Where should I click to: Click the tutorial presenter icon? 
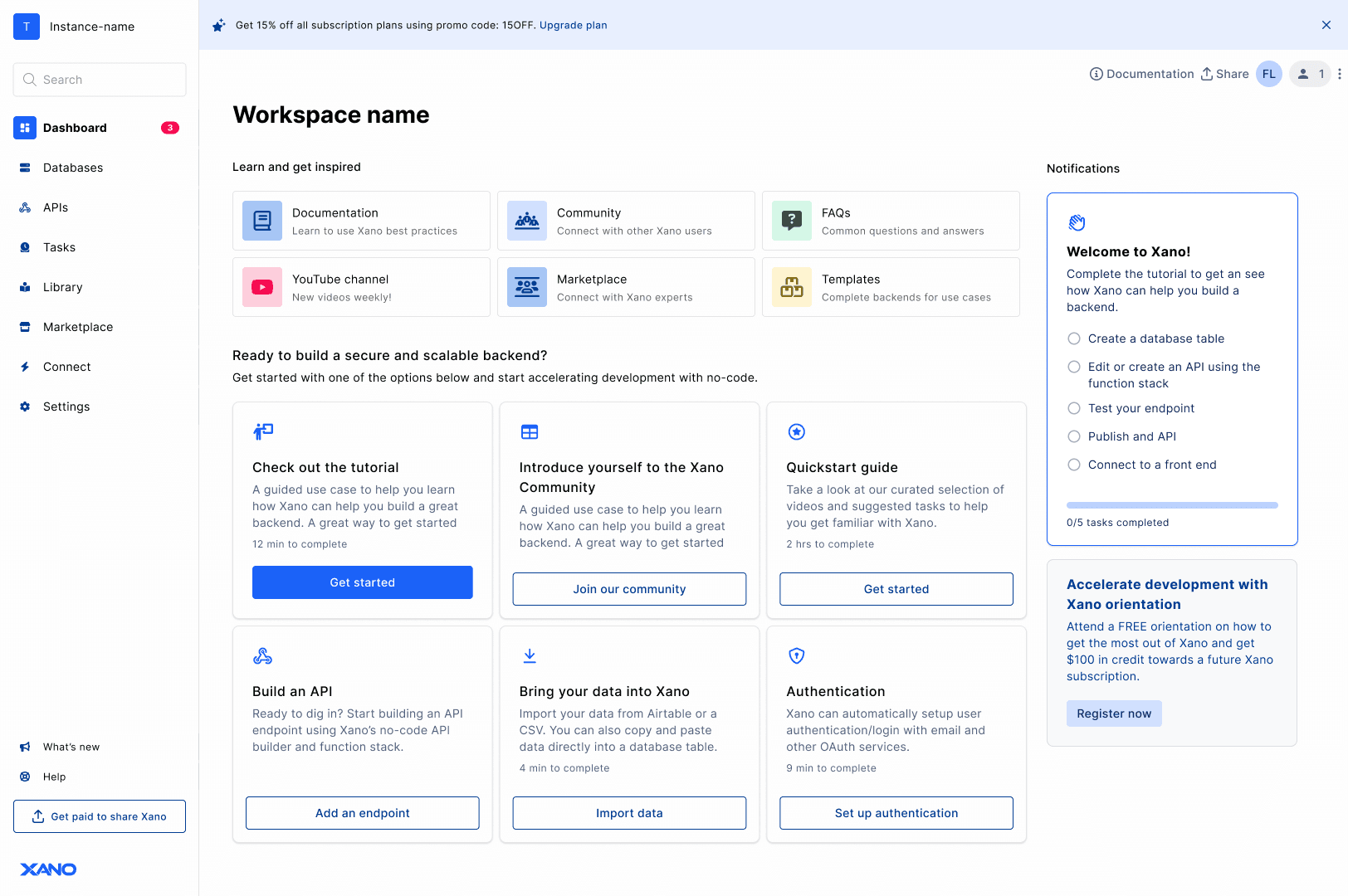pos(263,431)
